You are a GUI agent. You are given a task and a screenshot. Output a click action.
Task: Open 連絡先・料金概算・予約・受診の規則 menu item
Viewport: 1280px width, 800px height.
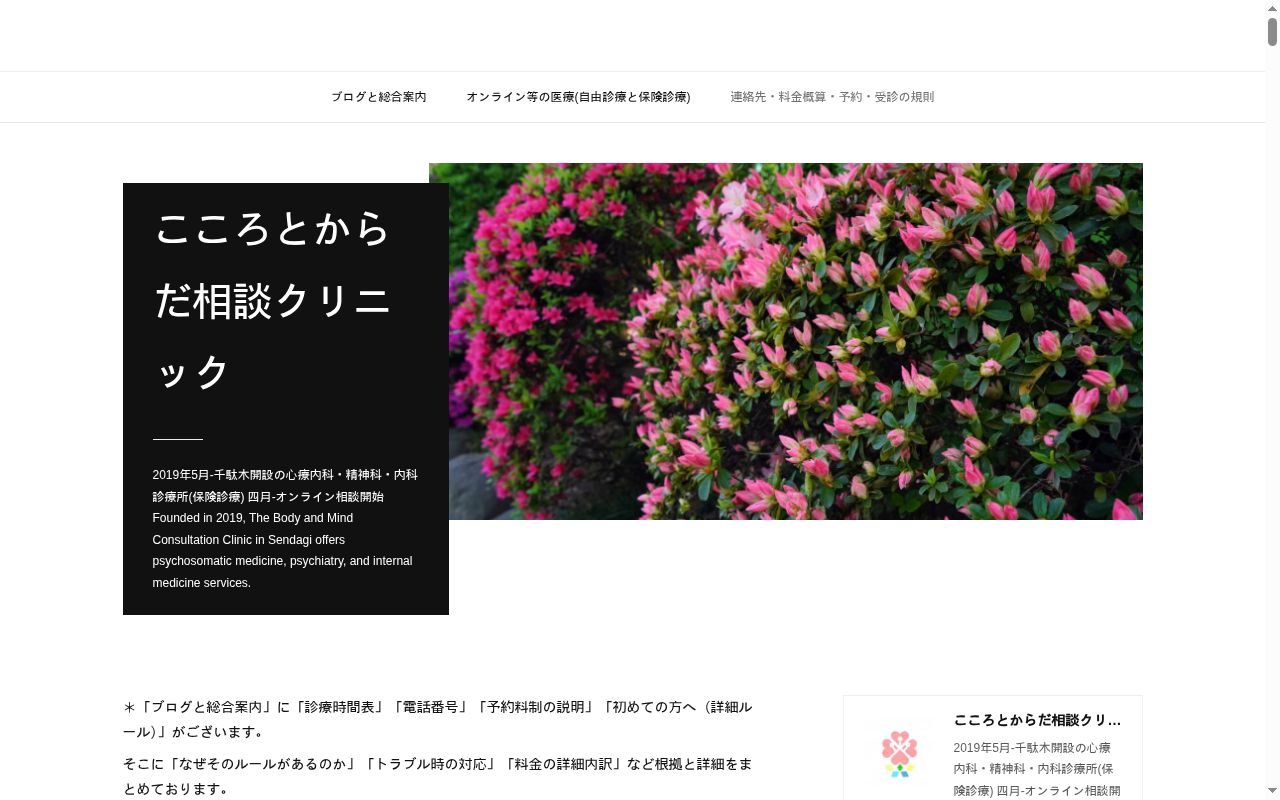pos(832,97)
